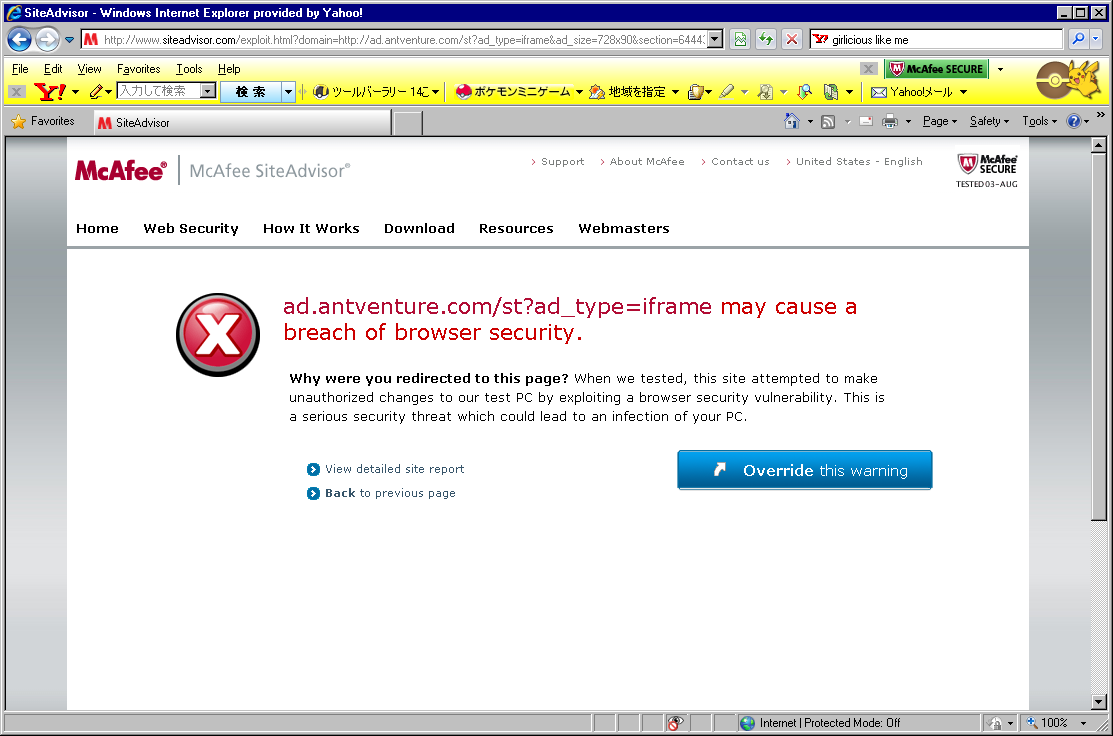Click the 検索 search button
The height and width of the screenshot is (736, 1113).
pyautogui.click(x=251, y=92)
